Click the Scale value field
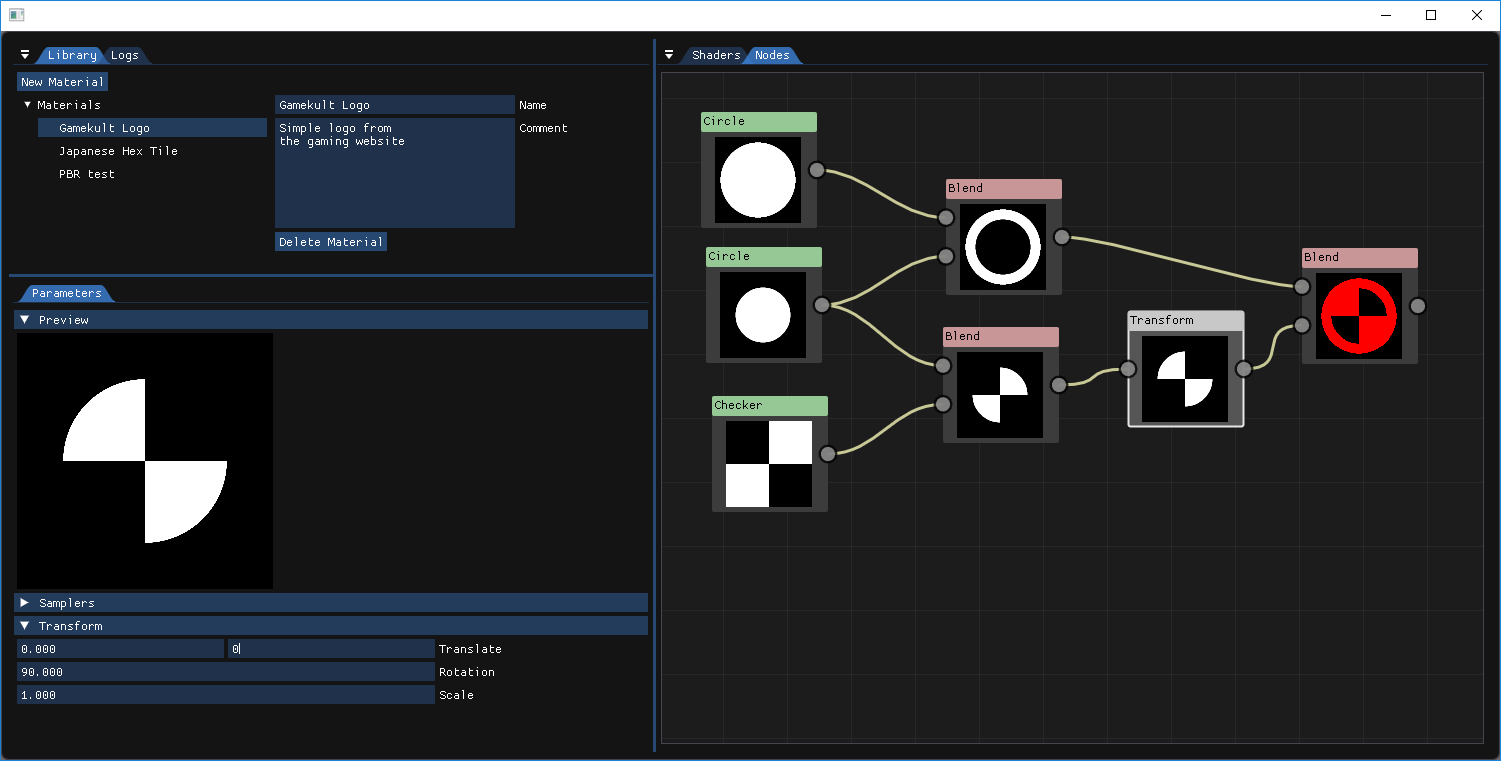Viewport: 1501px width, 761px height. click(226, 695)
